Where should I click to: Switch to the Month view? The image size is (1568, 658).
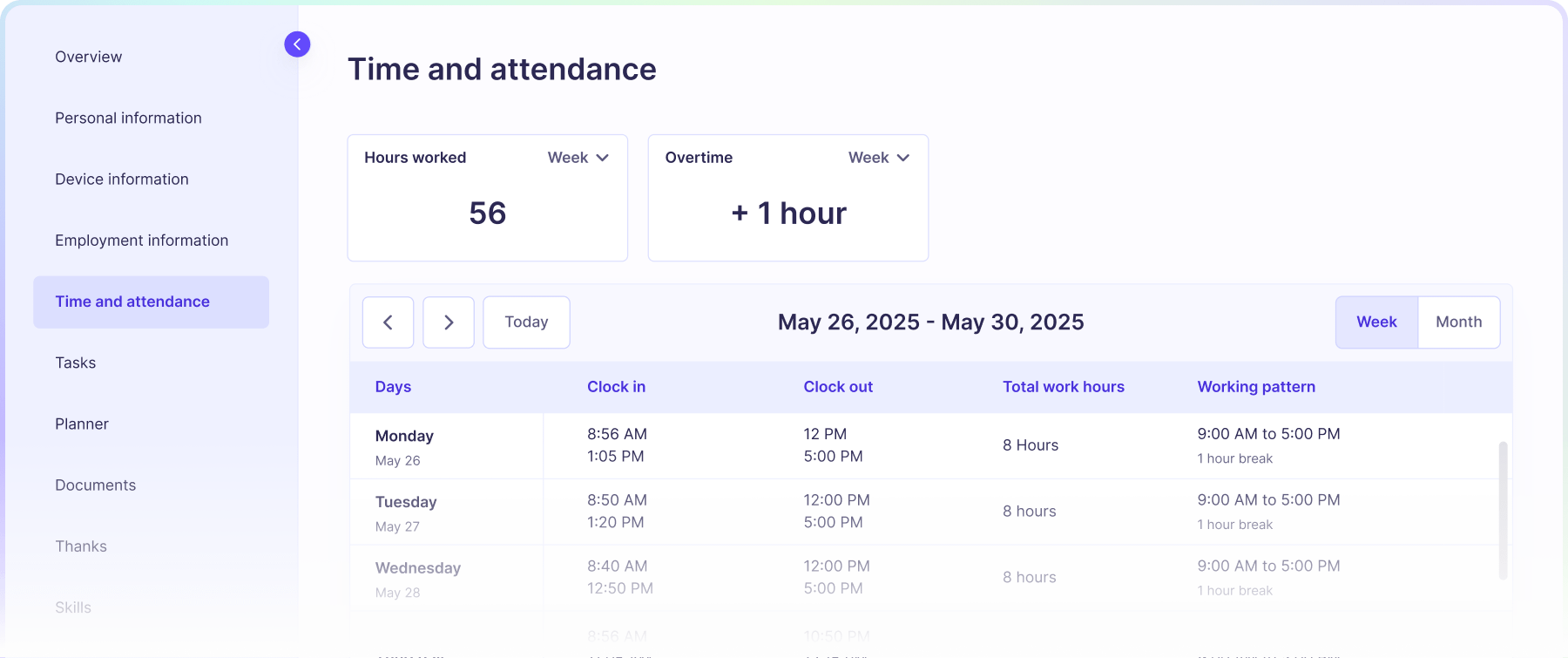click(1458, 322)
